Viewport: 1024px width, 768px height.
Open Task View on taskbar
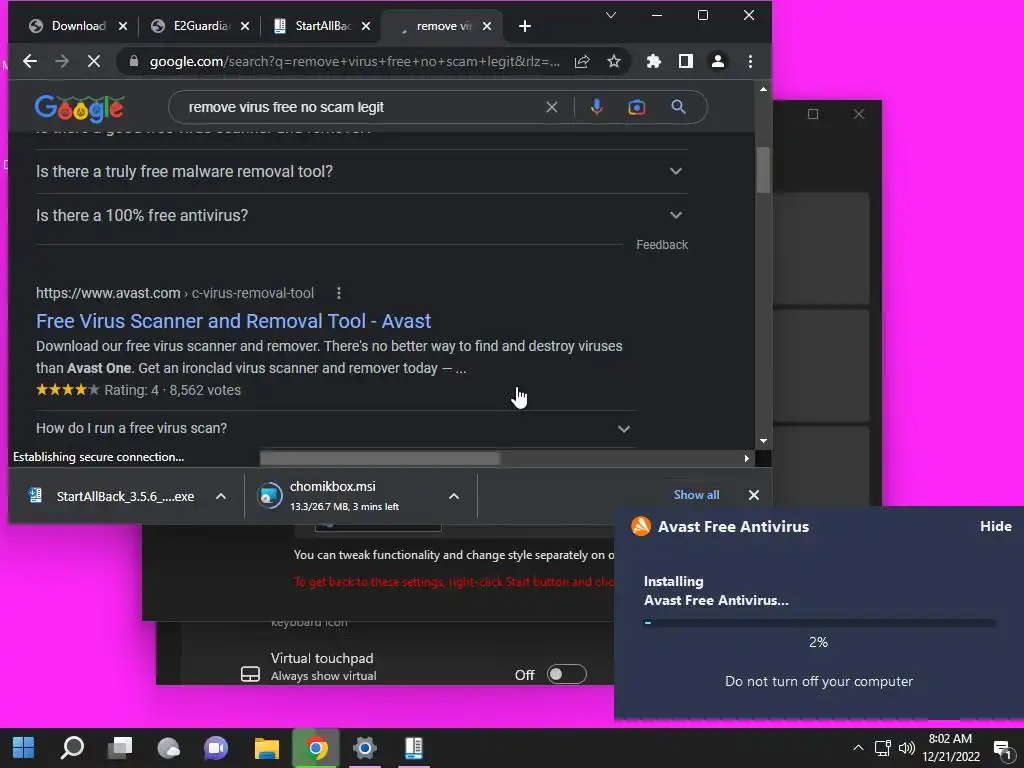[120, 748]
